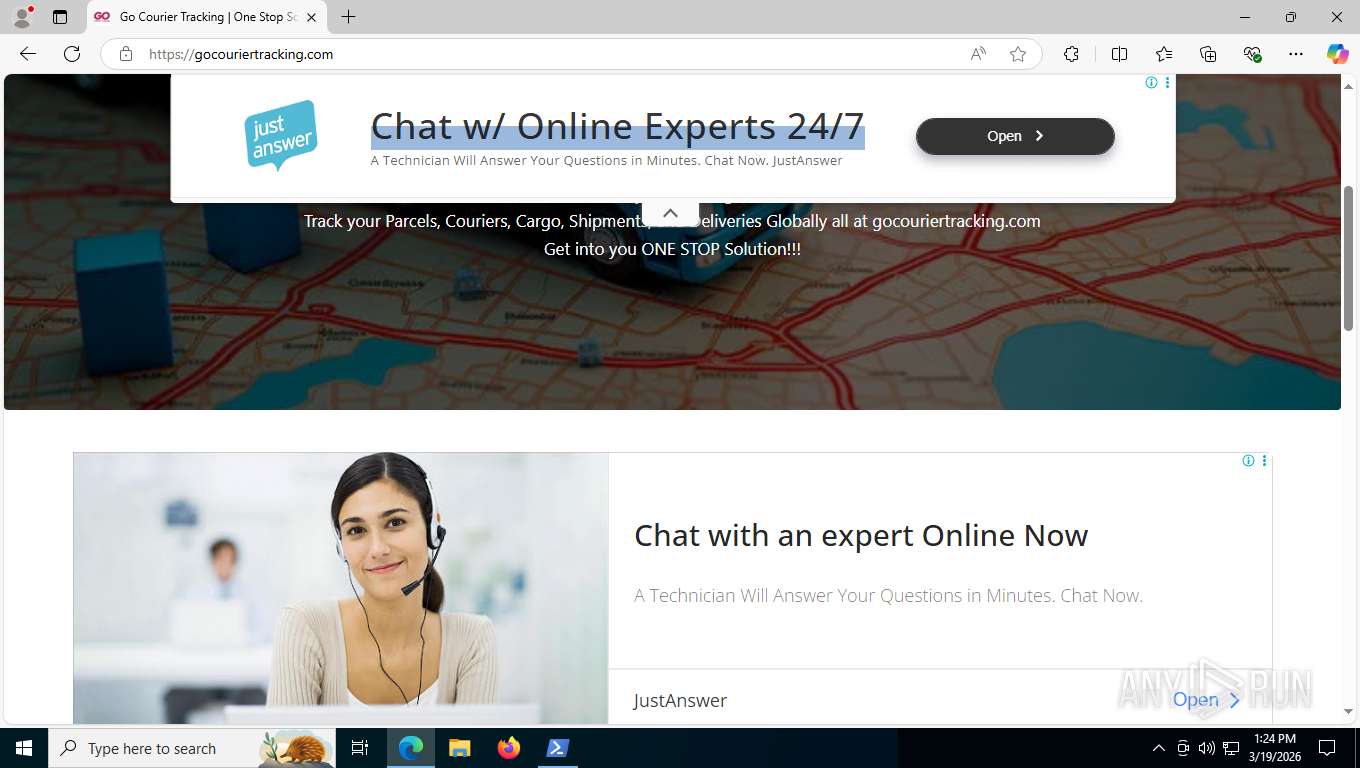This screenshot has width=1360, height=768.
Task: Open network settings tray icon
Action: pyautogui.click(x=1231, y=748)
